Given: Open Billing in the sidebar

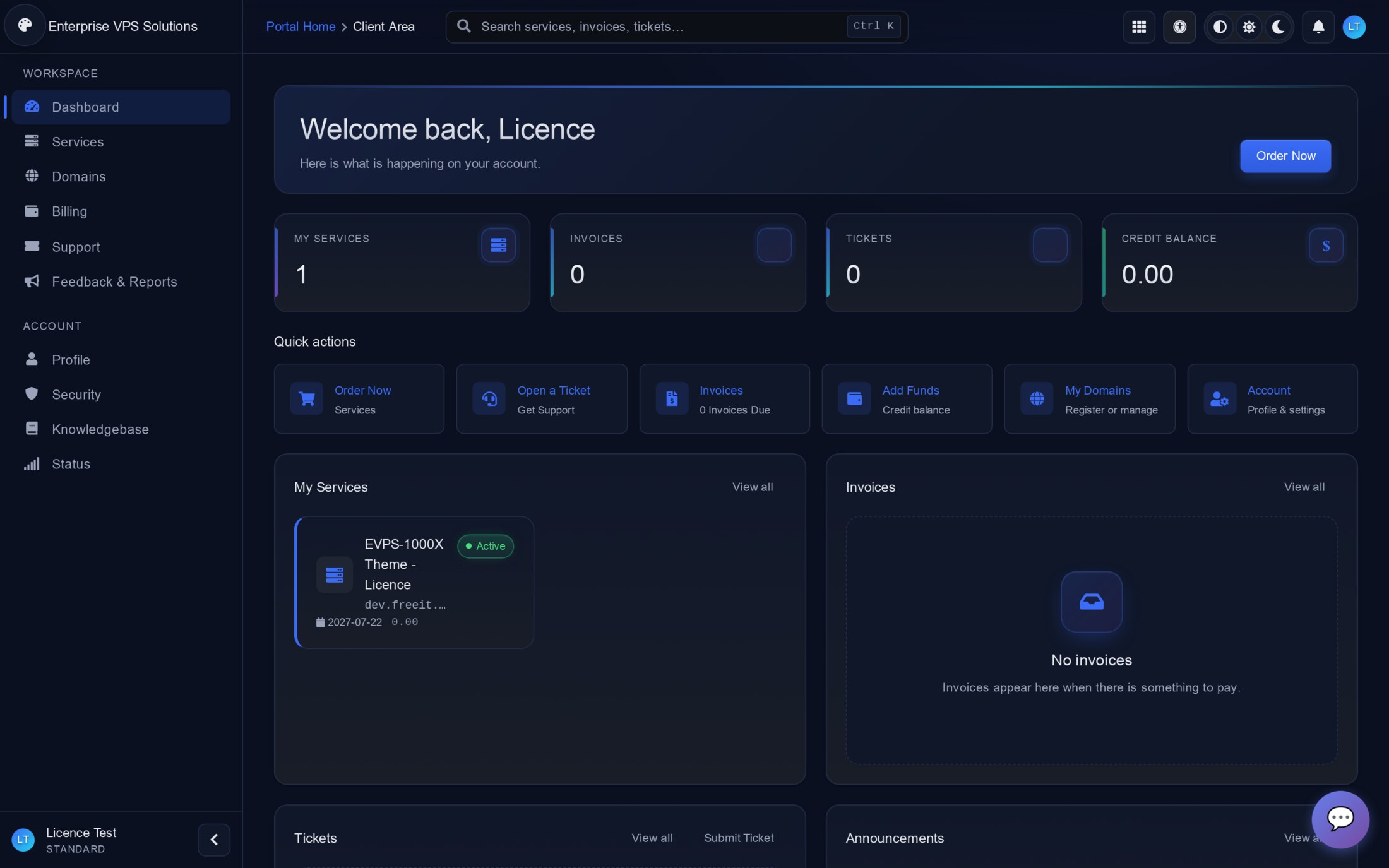Looking at the screenshot, I should pyautogui.click(x=121, y=211).
